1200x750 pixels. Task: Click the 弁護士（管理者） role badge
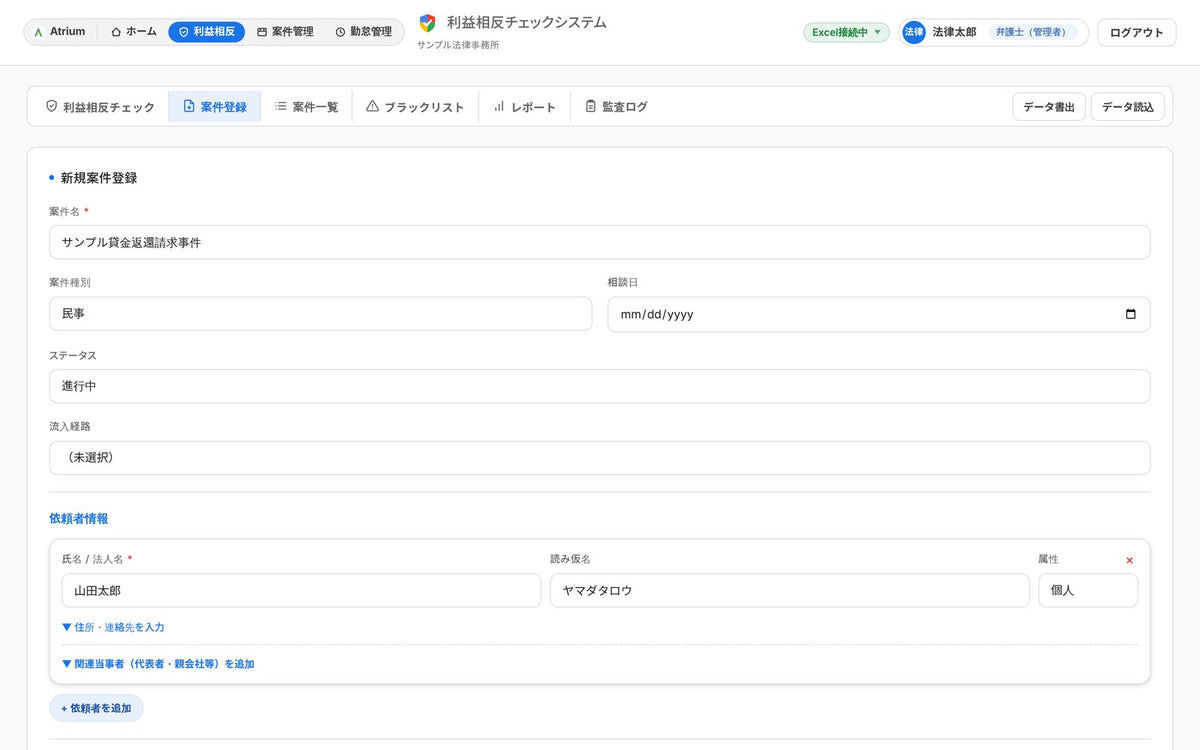(x=1033, y=32)
